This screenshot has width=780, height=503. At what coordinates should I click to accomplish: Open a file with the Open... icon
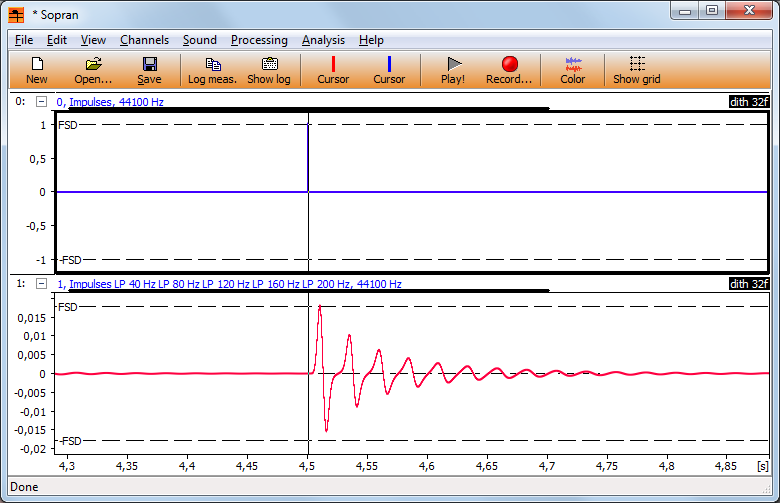pyautogui.click(x=93, y=70)
